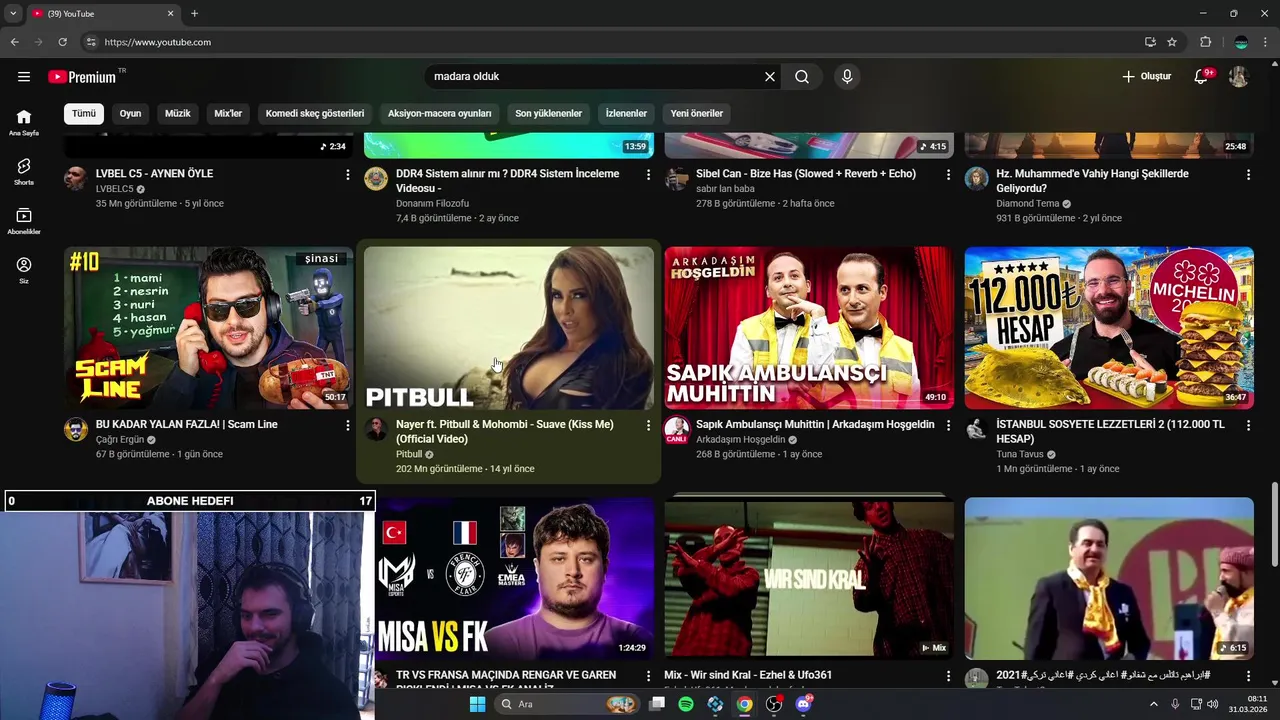Click the YouTube Premium logo
This screenshot has width=1280, height=720.
coord(82,77)
